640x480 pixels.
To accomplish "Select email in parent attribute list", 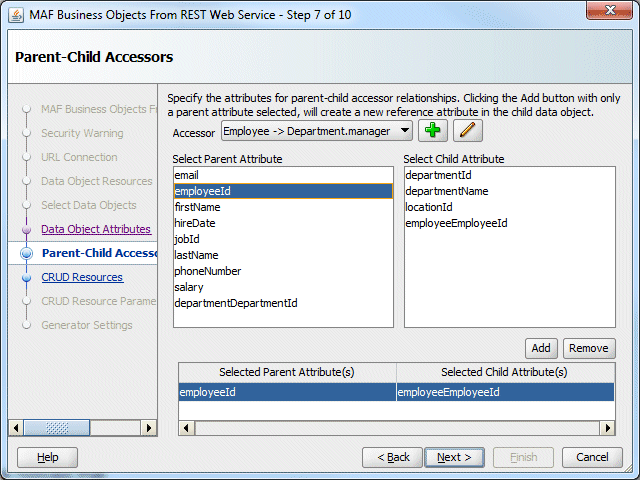I will (x=283, y=175).
